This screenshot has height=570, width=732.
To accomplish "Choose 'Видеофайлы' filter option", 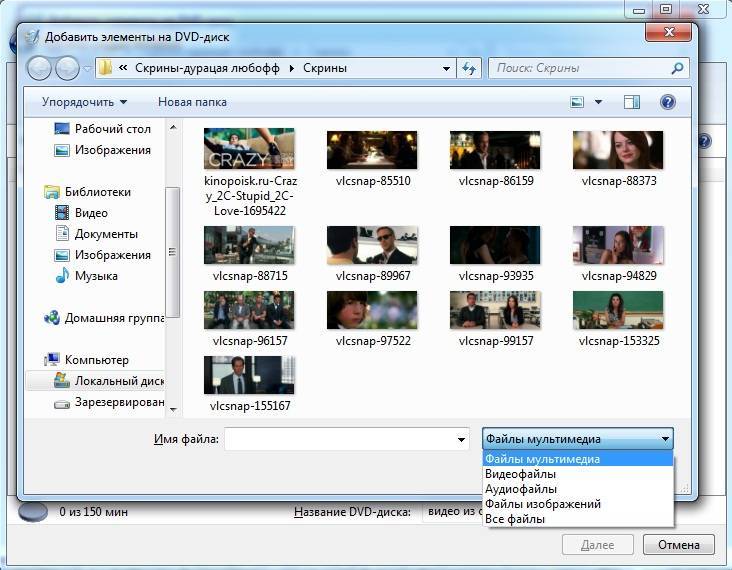I will coord(577,474).
